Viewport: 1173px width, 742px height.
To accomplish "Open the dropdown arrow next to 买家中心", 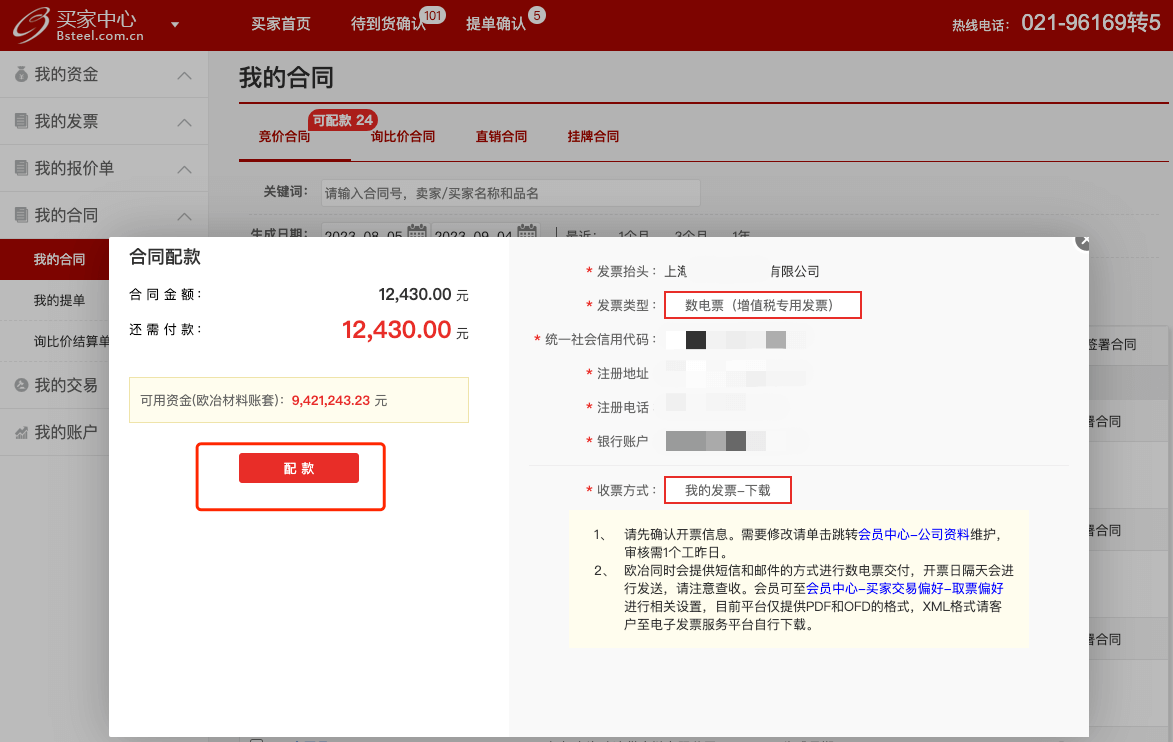I will pyautogui.click(x=176, y=24).
